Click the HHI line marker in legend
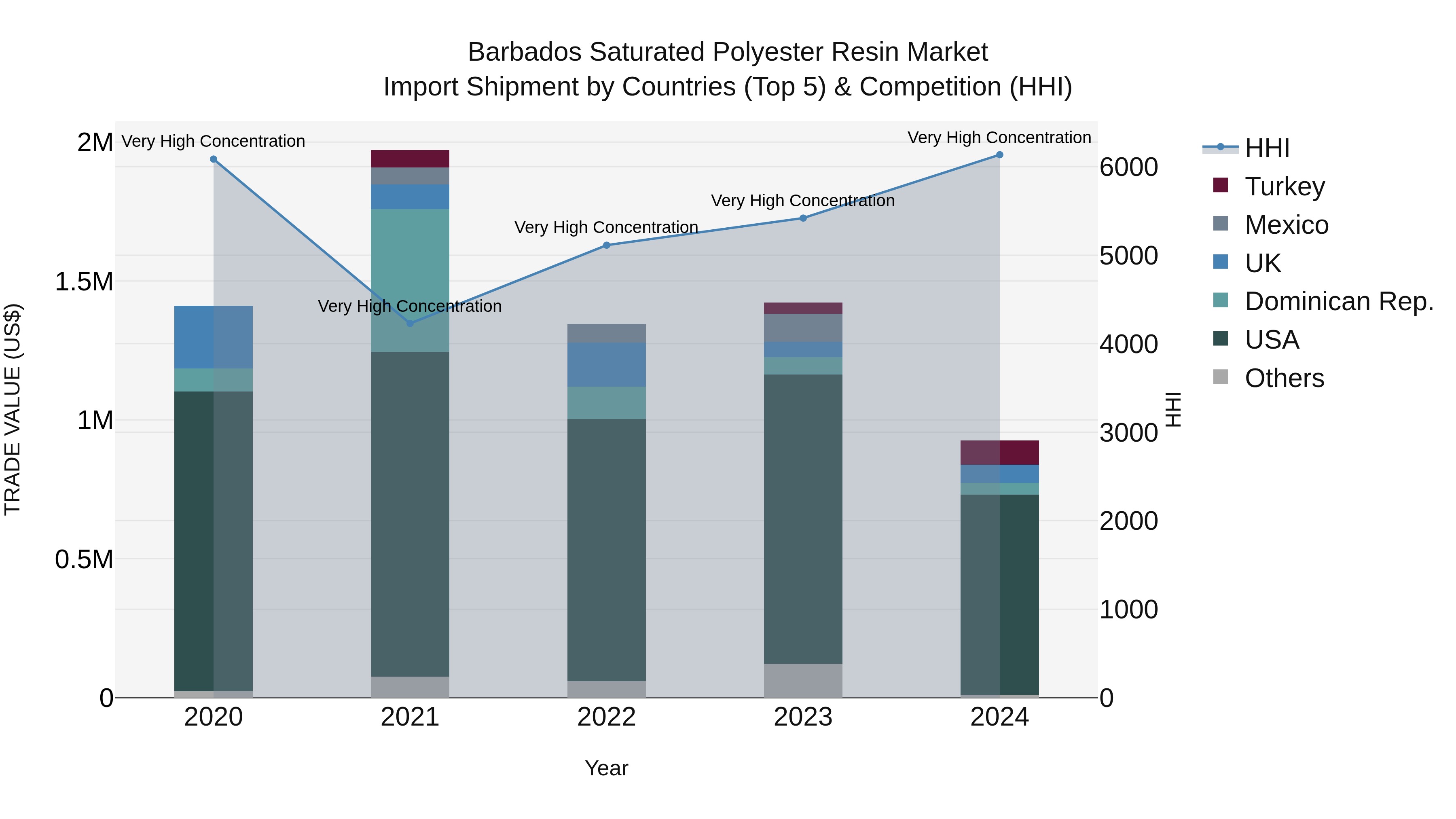Viewport: 1456px width, 819px height. click(x=1220, y=147)
